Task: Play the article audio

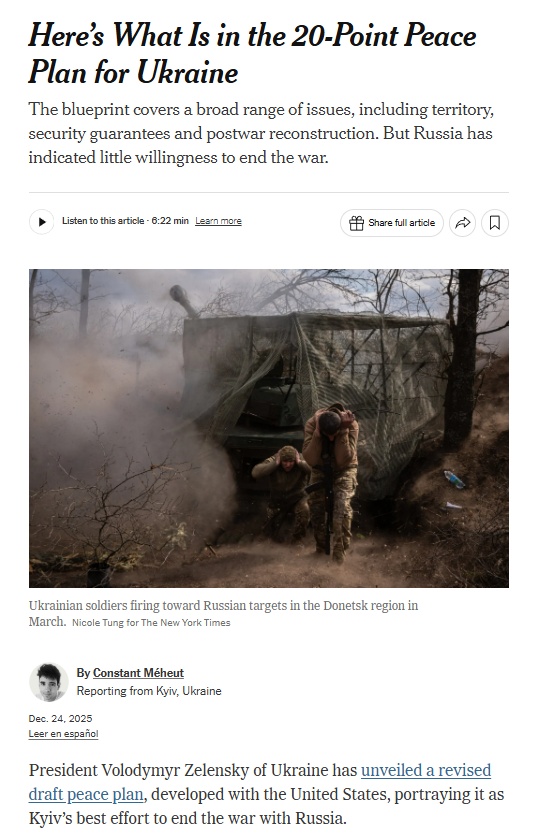Action: (x=41, y=222)
